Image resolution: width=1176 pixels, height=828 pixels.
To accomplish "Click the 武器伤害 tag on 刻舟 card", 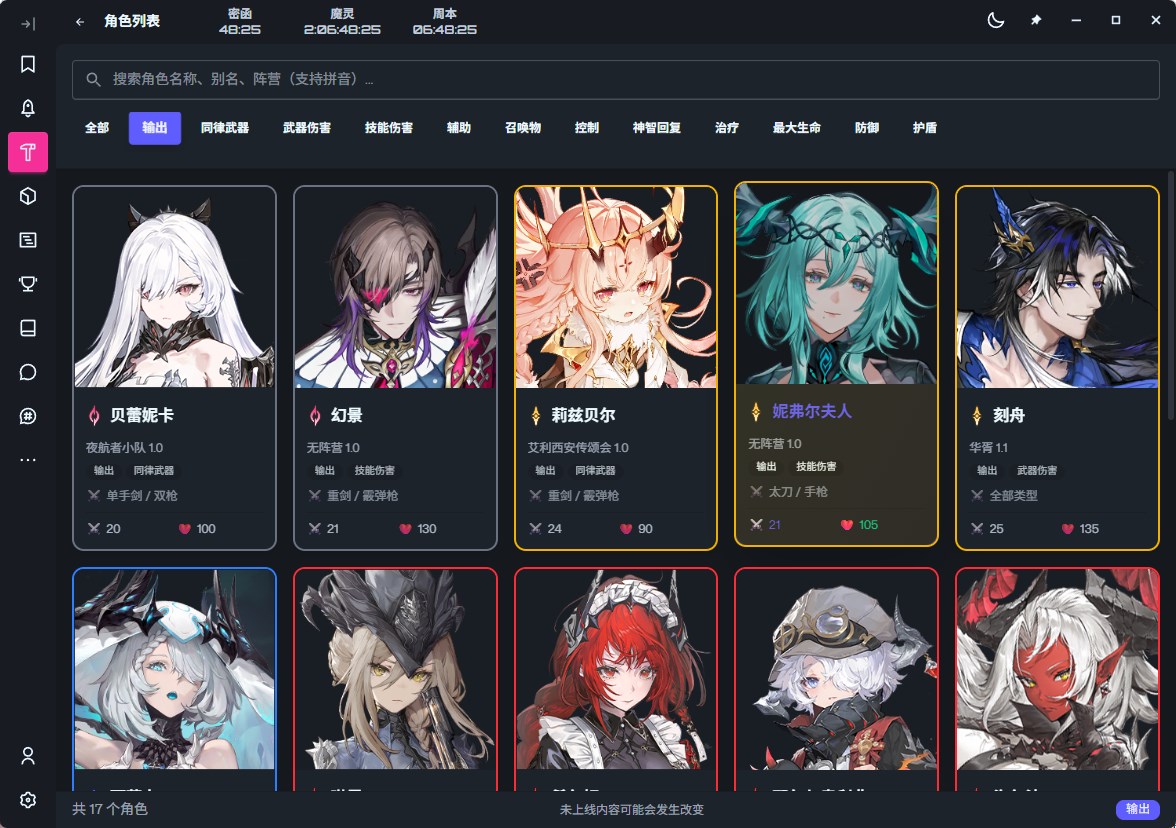I will [x=1037, y=470].
